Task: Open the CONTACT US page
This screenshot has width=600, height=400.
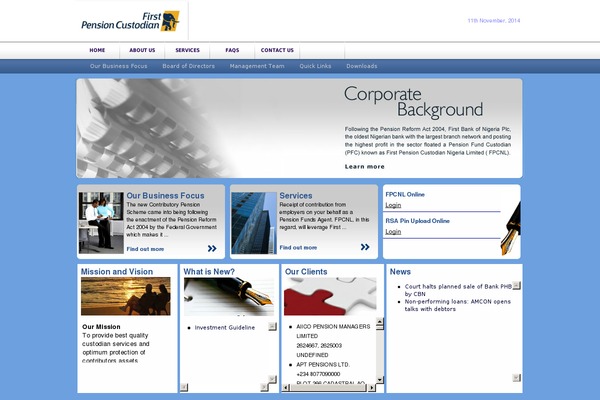Action: (277, 50)
